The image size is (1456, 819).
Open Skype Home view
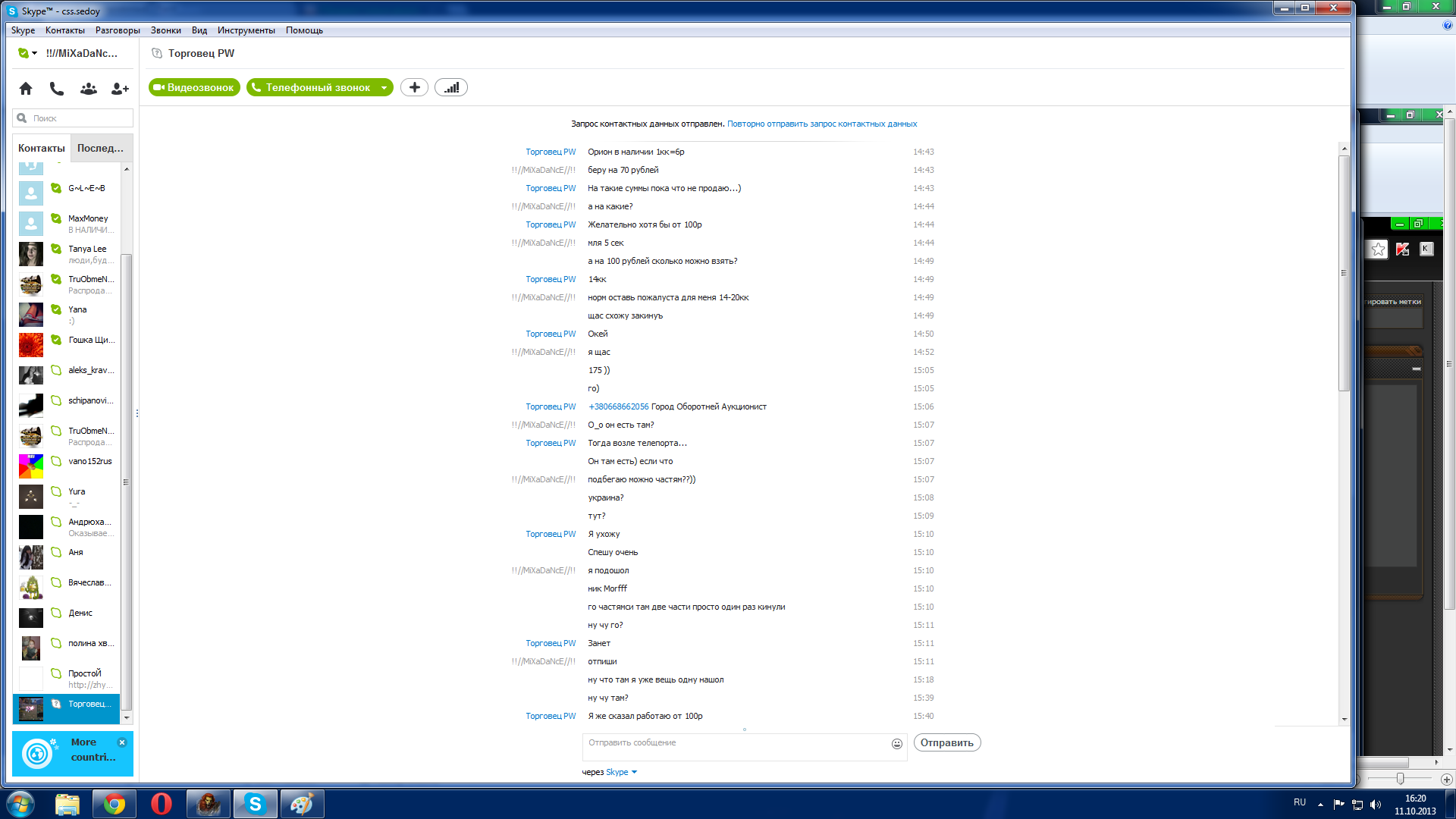(x=26, y=89)
